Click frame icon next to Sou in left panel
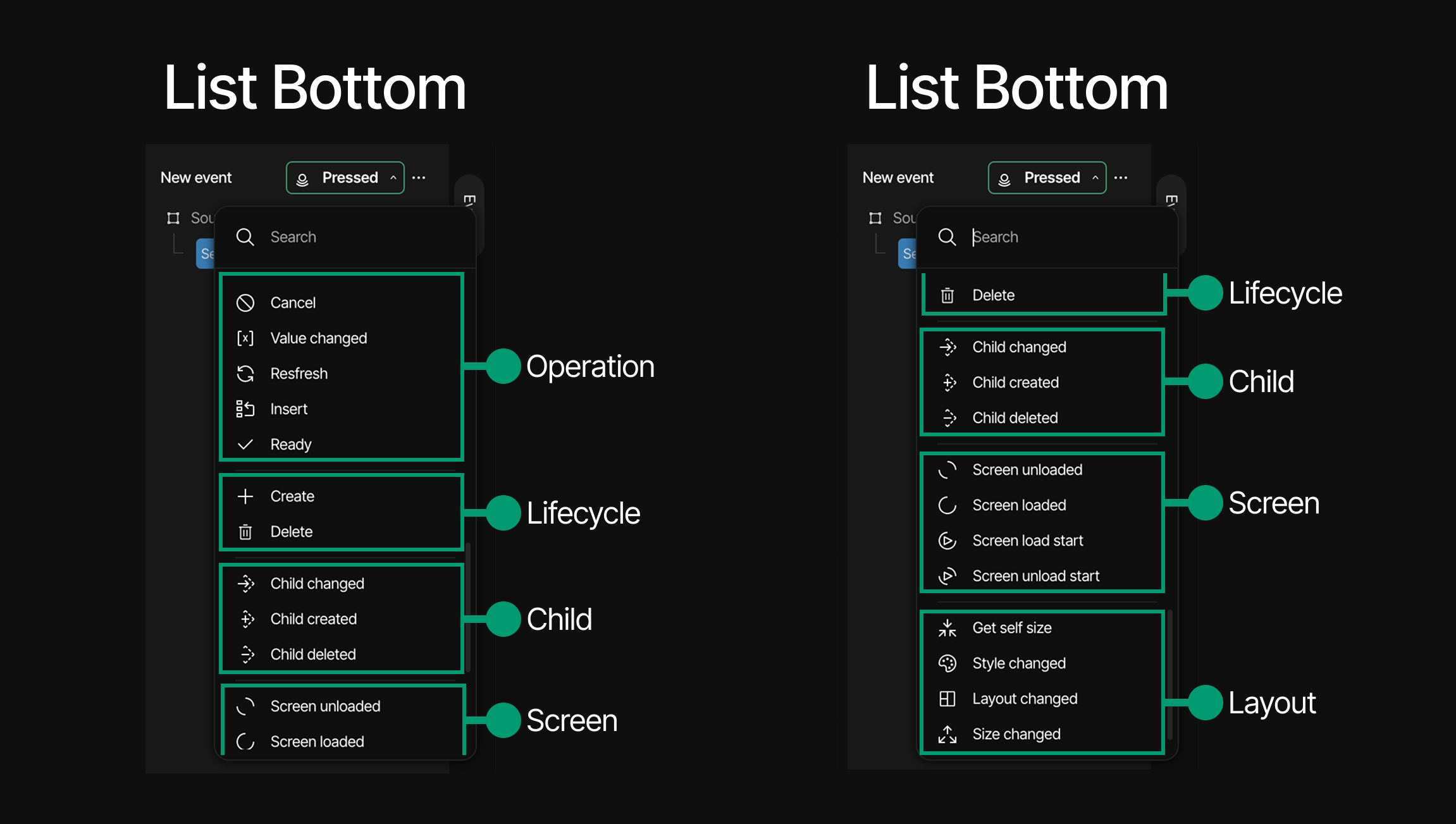 point(173,218)
